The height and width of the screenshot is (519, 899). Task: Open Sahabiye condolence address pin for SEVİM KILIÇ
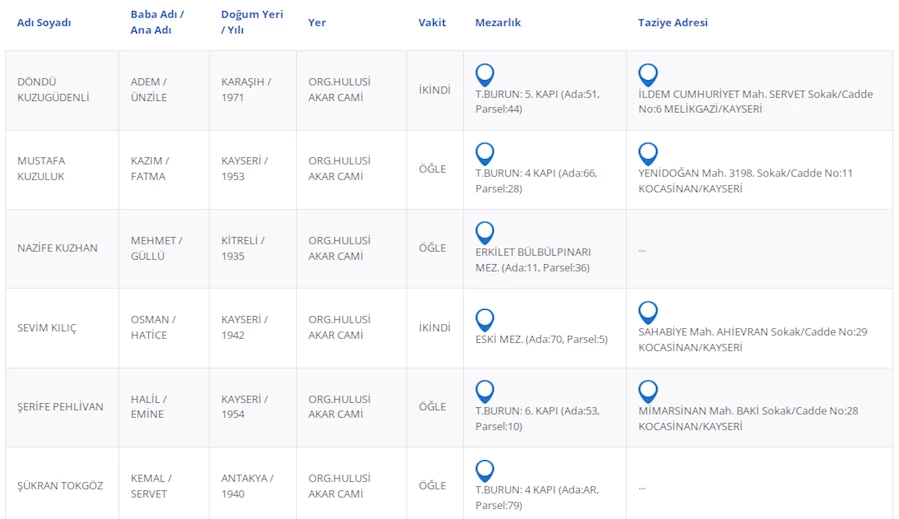pyautogui.click(x=648, y=312)
